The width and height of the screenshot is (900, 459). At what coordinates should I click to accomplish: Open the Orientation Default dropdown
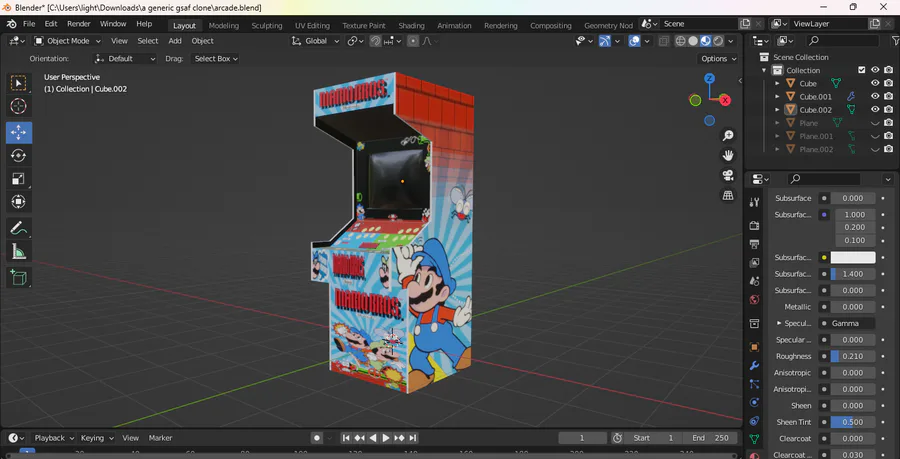click(x=125, y=59)
